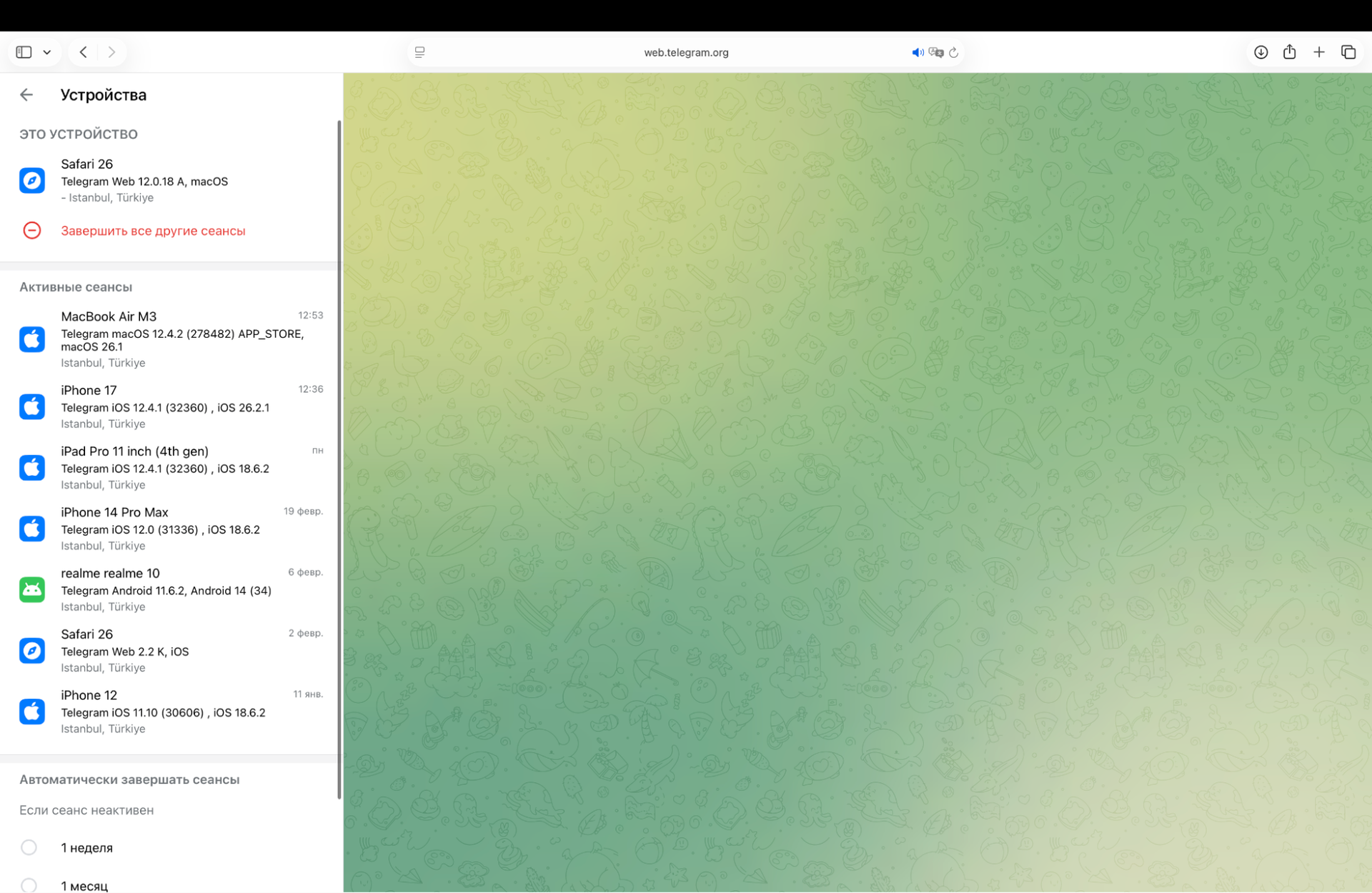Navigate back in Safari history

point(84,52)
